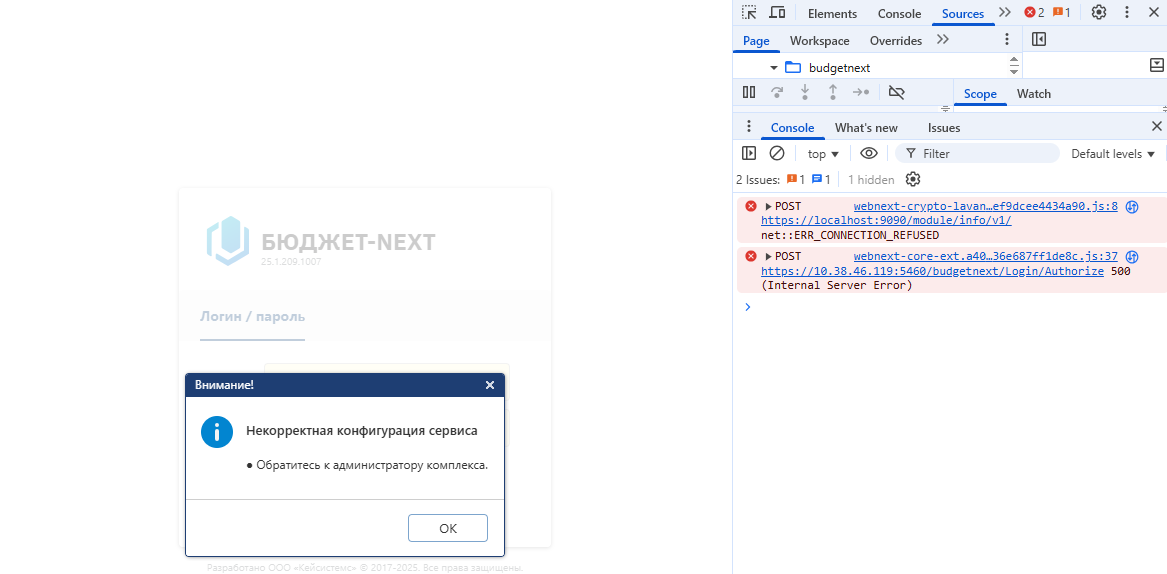Screen dimensions: 1167x574
Task: Click the ERR_CONNECTION_REFUSED error text
Action: tap(850, 235)
